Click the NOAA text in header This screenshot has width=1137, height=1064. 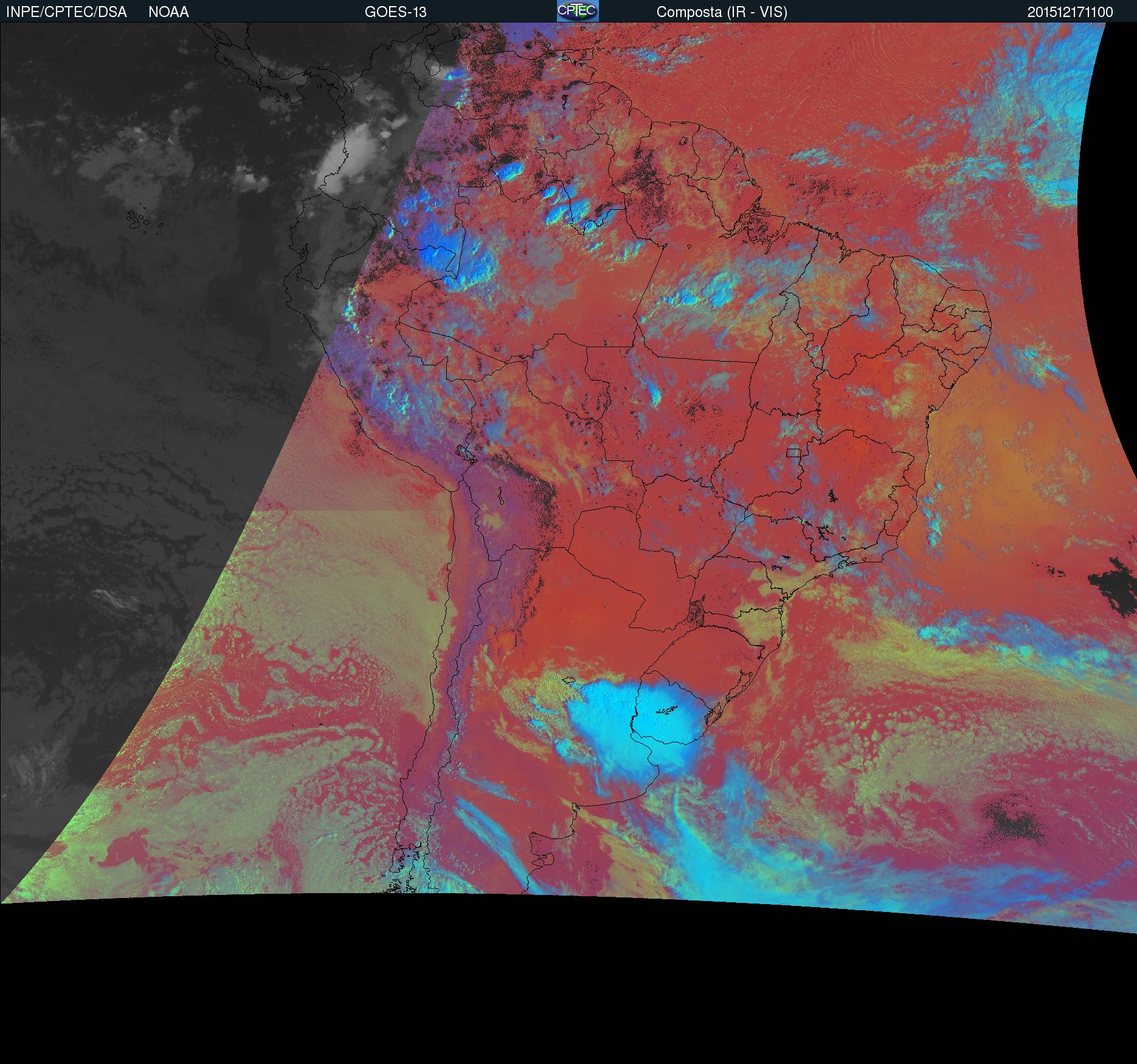(168, 12)
